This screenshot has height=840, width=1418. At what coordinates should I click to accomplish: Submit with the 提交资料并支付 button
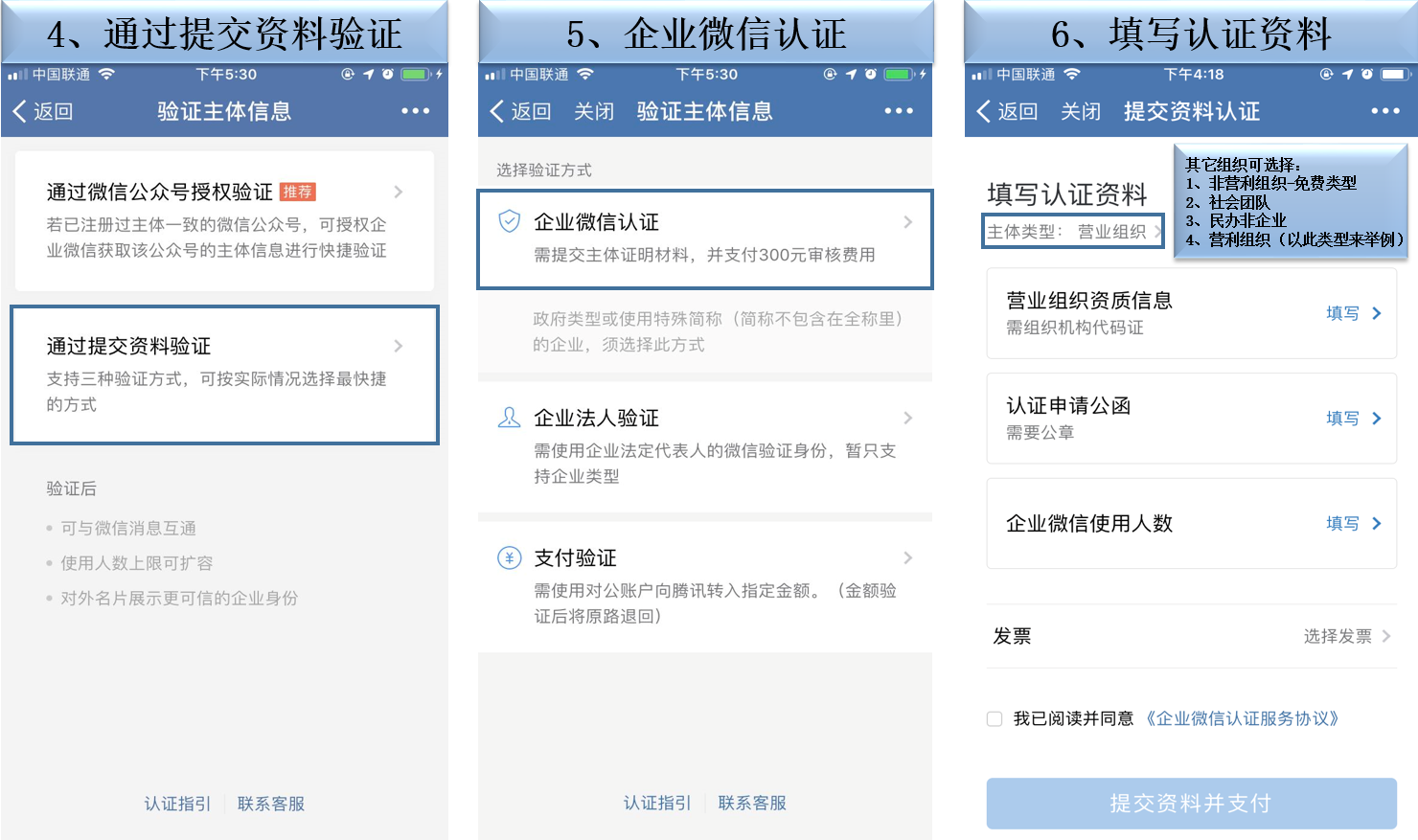click(x=1191, y=803)
